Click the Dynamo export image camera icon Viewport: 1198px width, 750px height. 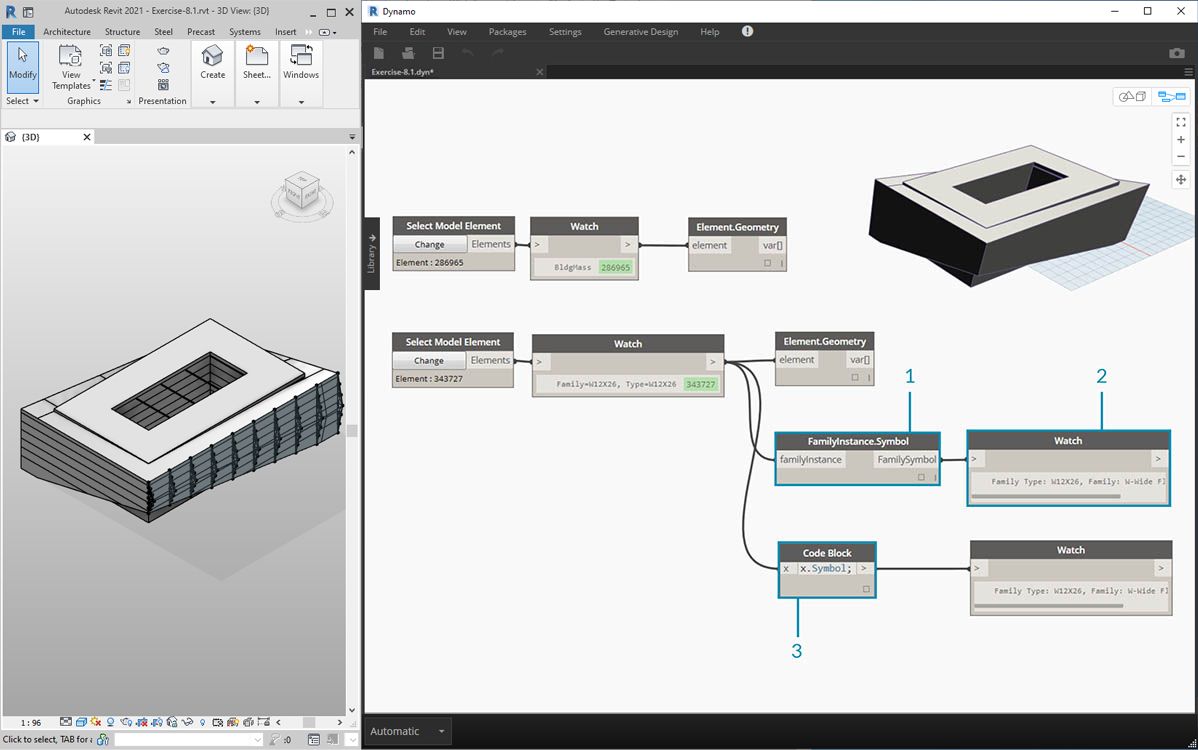pos(1177,53)
